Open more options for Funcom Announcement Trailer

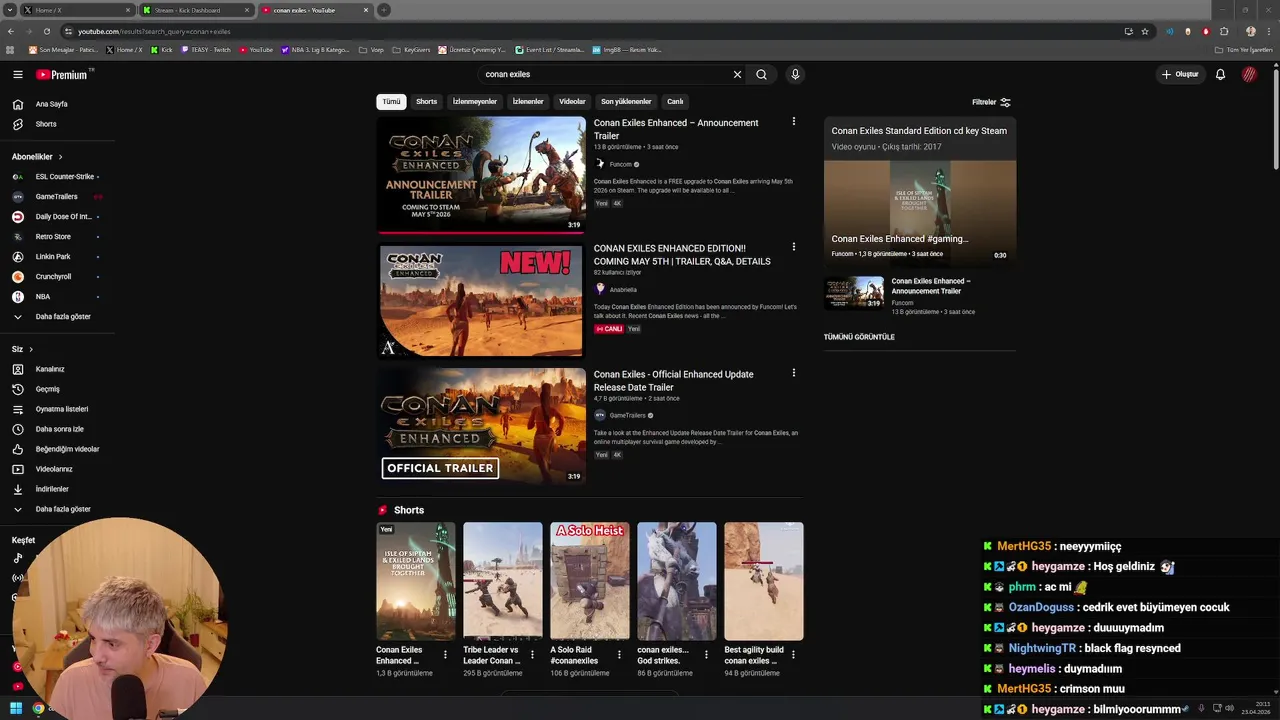coord(794,122)
